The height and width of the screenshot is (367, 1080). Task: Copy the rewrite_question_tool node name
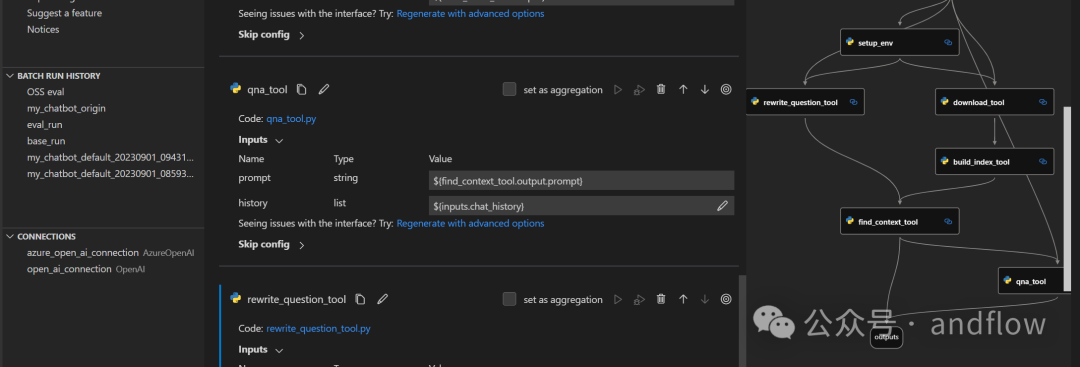pyautogui.click(x=360, y=299)
